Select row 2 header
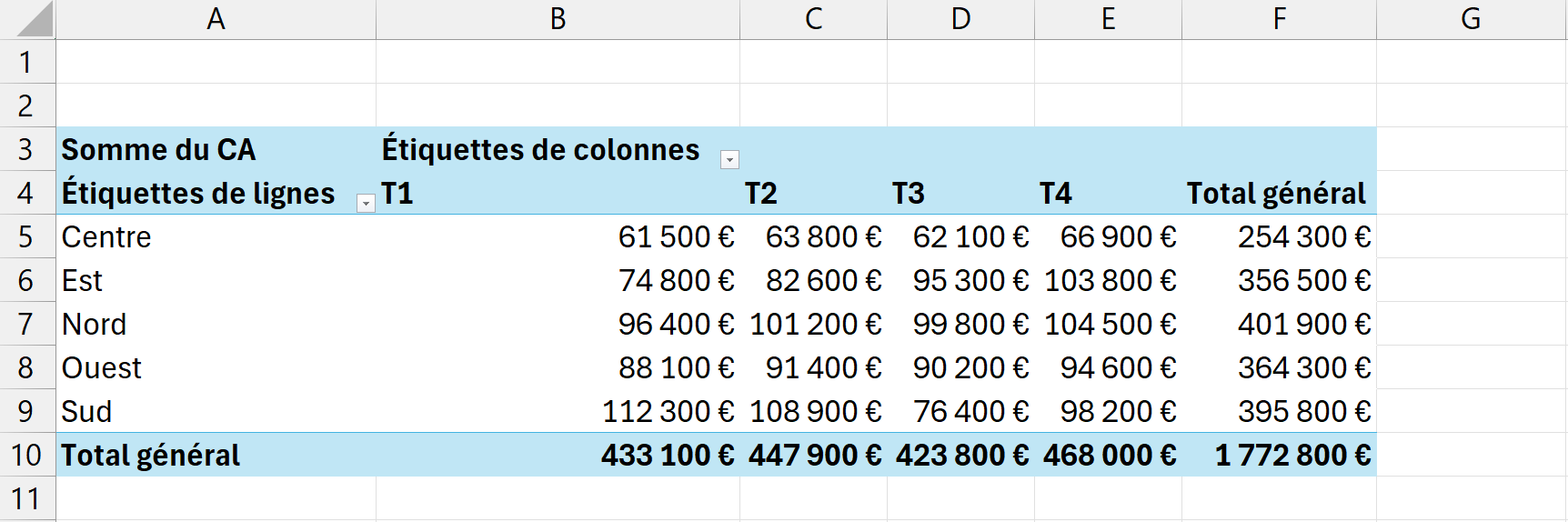Screen dimensions: 1568x522 coord(27,105)
